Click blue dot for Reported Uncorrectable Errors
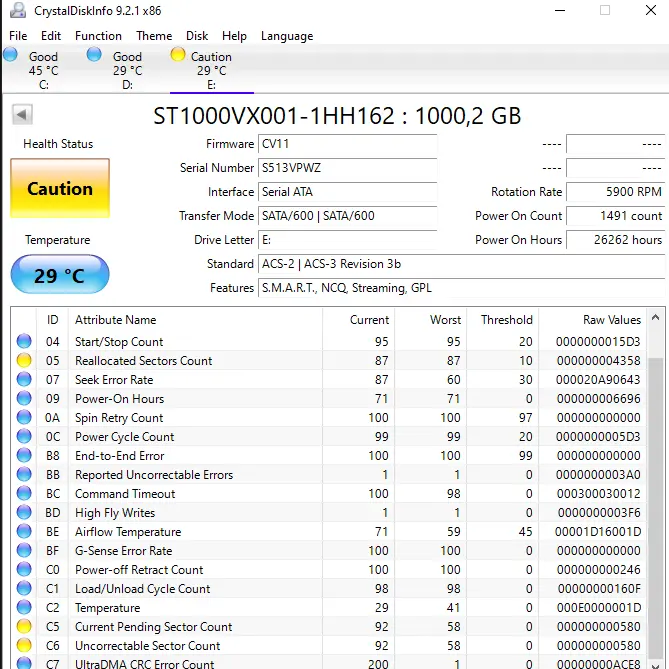This screenshot has height=669, width=669. click(x=24, y=474)
